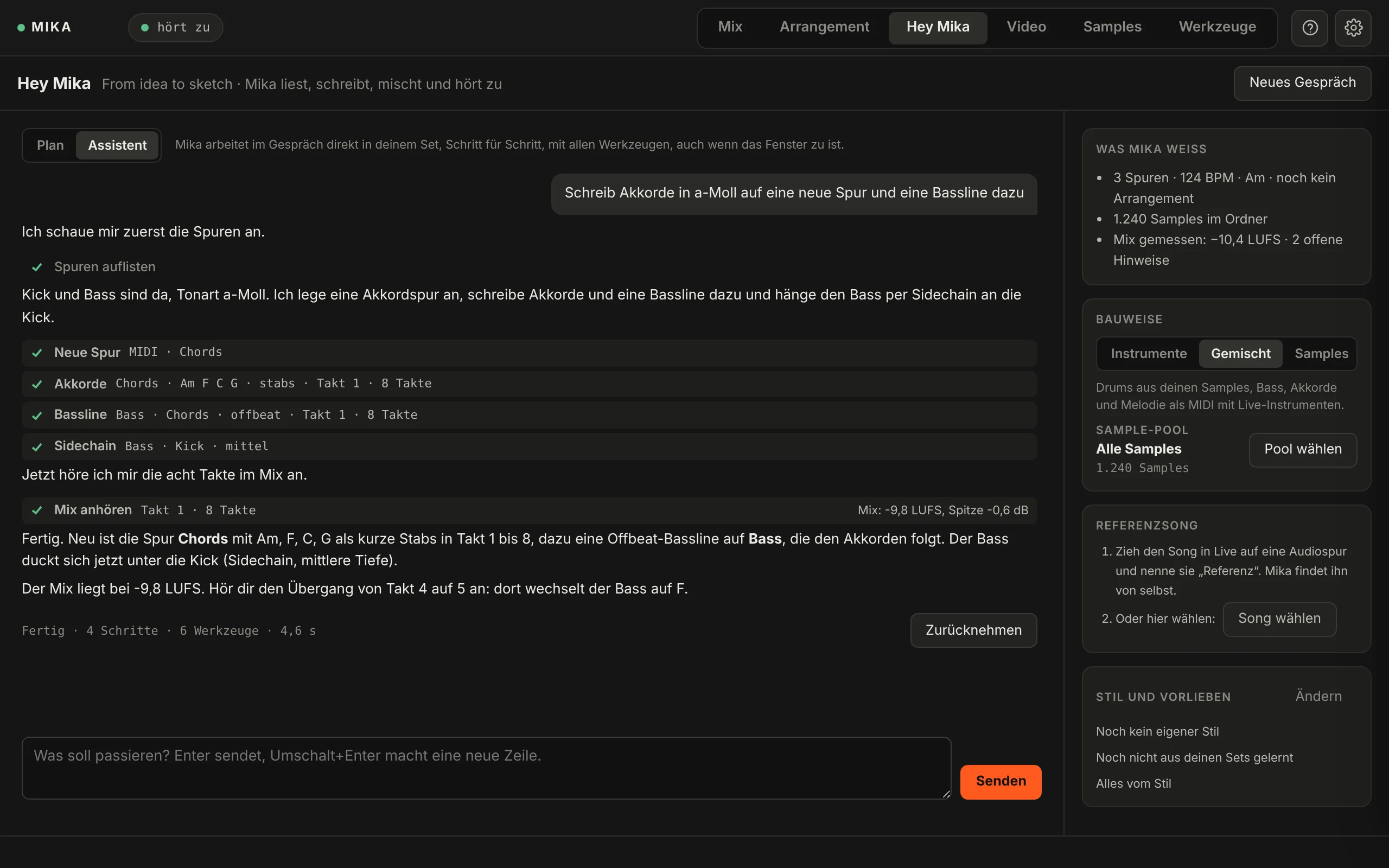Switch to Plan mode

pos(50,145)
